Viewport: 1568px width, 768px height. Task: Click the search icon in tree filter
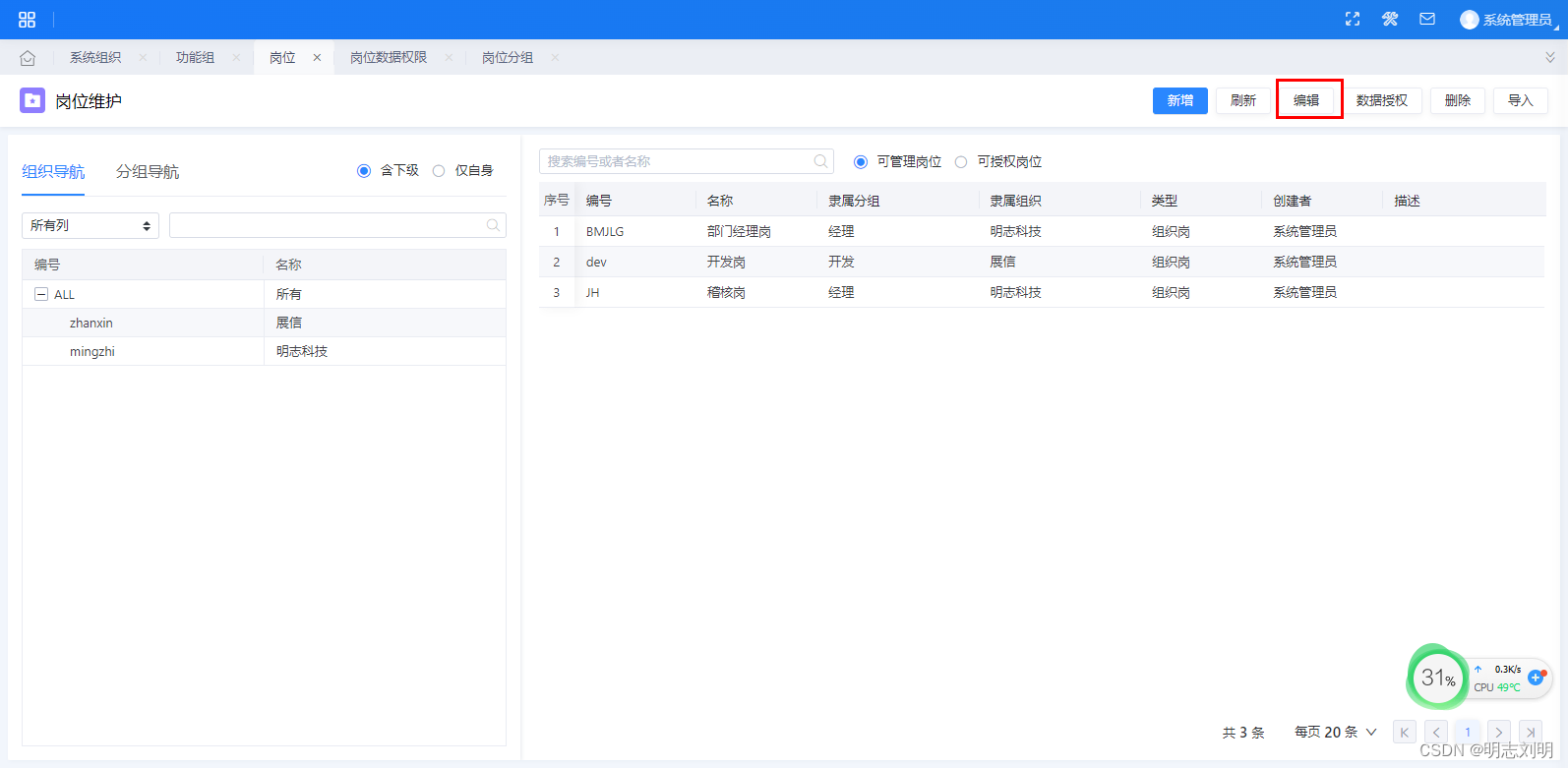click(x=493, y=225)
